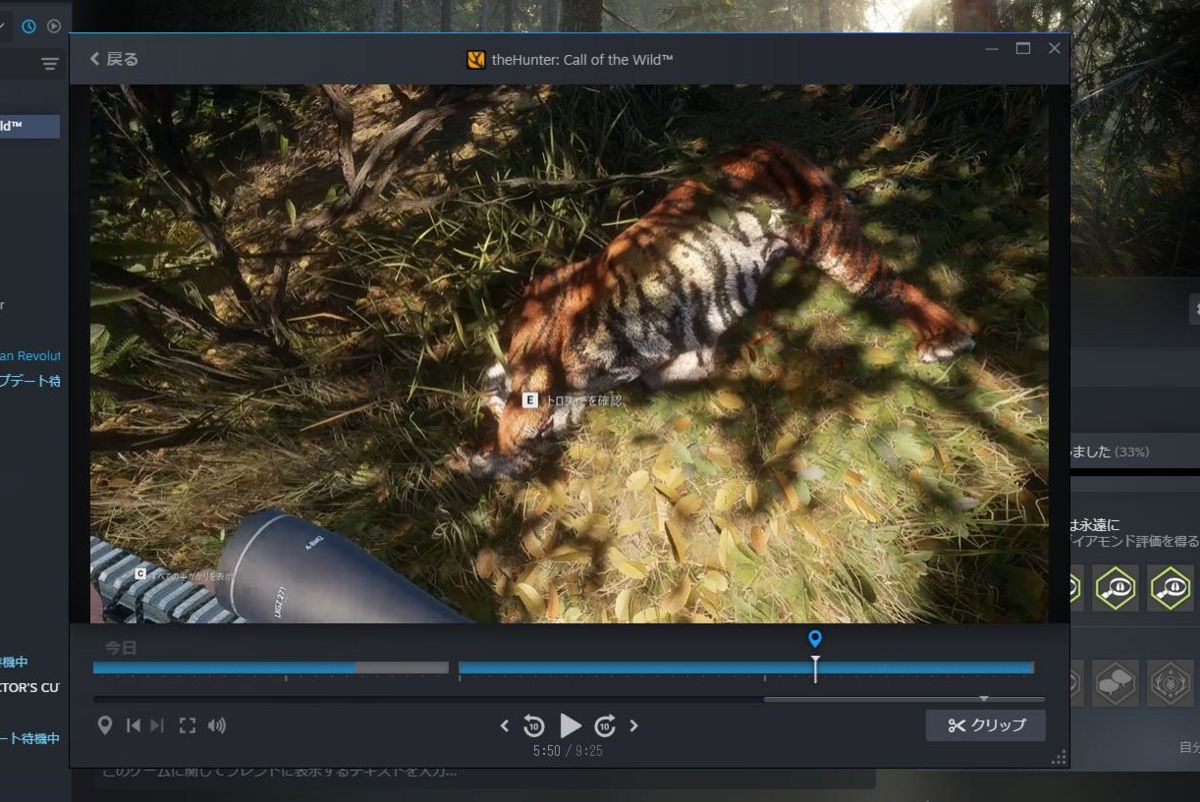1200x802 pixels.
Task: Minimize the recording viewer window
Action: (x=991, y=48)
